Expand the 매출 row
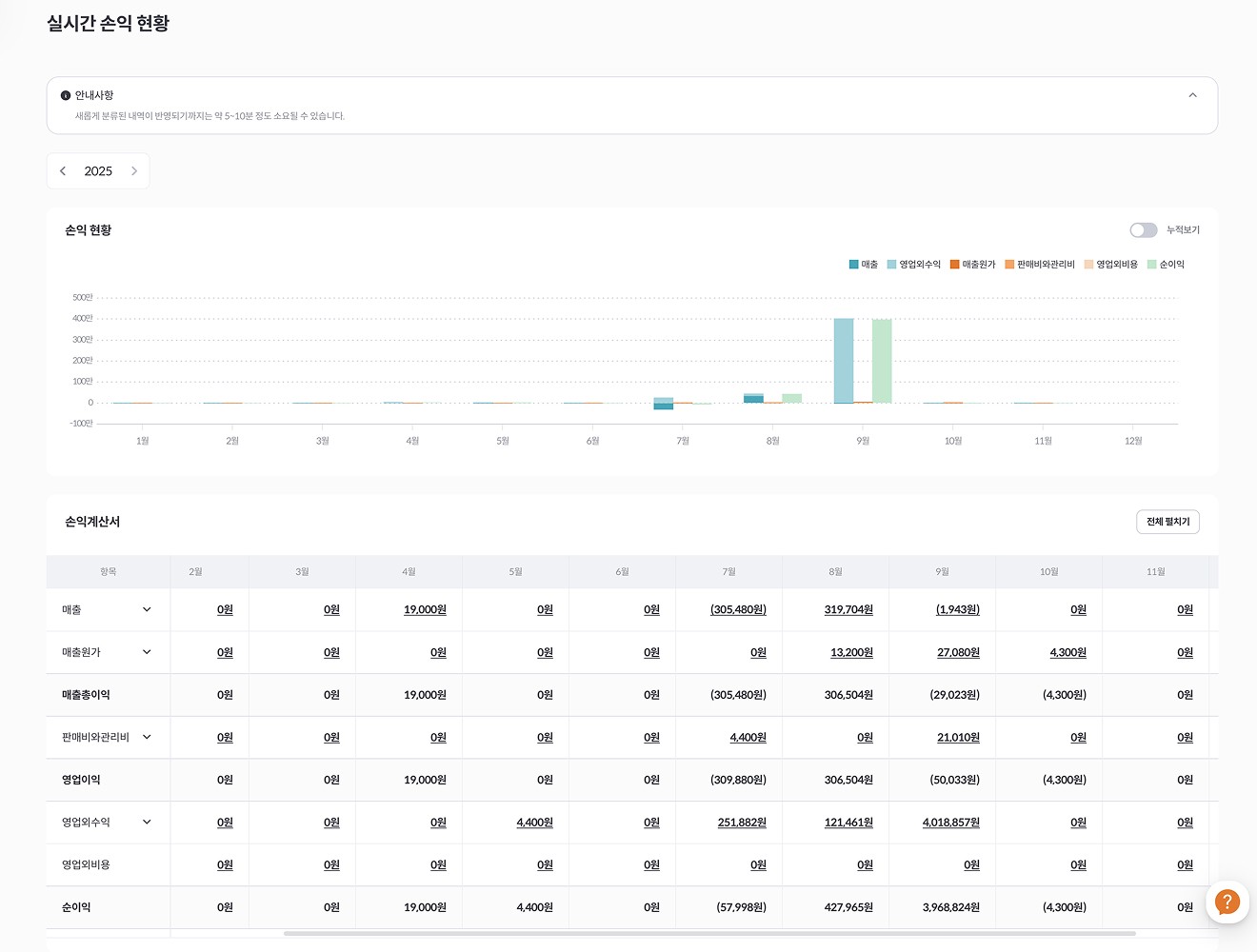Screen dimensions: 1257x952 click(147, 609)
